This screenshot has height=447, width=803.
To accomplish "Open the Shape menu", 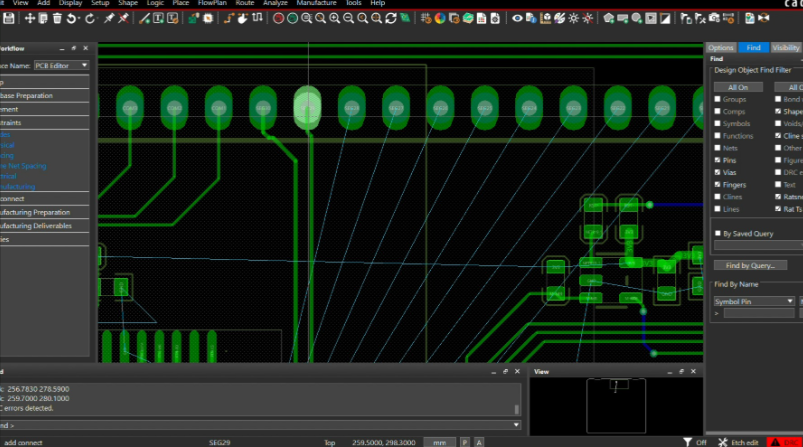I will [x=128, y=3].
